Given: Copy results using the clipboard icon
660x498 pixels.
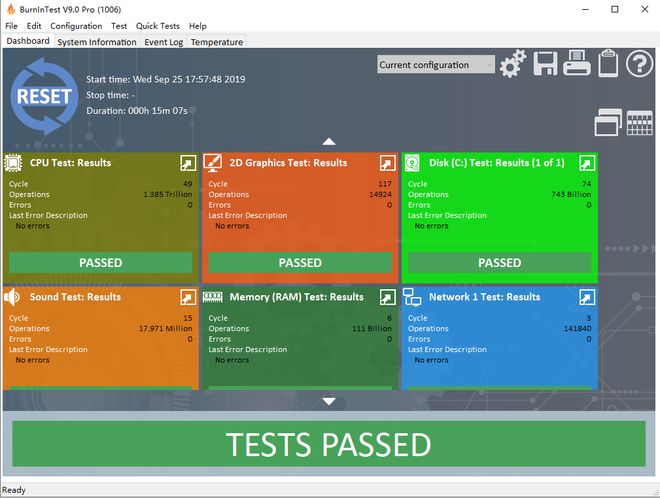Looking at the screenshot, I should pyautogui.click(x=608, y=63).
